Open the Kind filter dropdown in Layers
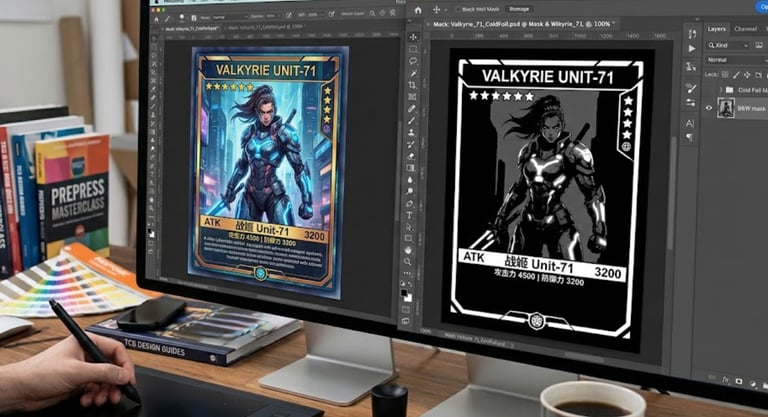This screenshot has height=417, width=768. [728, 45]
